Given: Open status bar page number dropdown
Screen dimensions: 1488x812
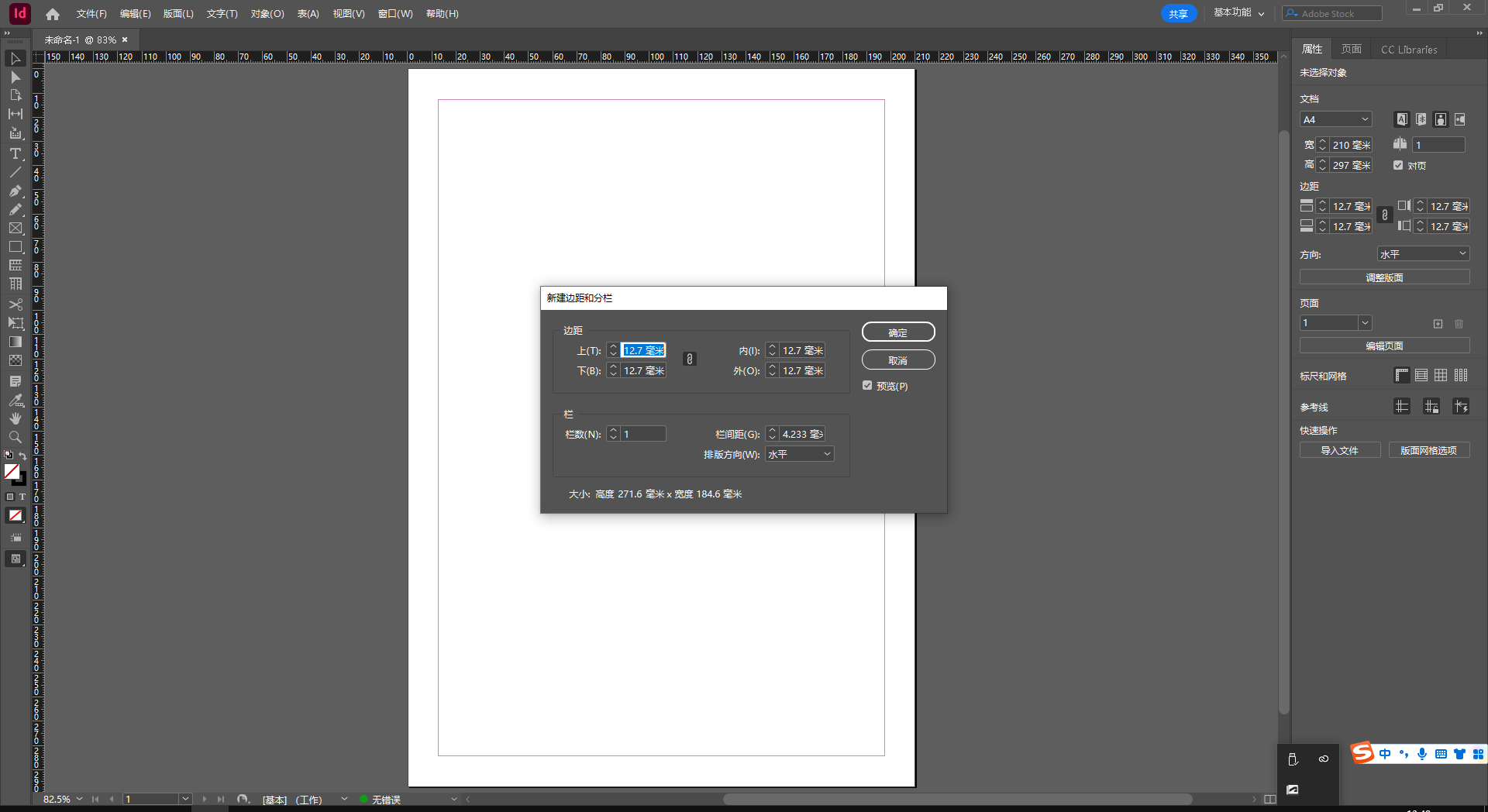Looking at the screenshot, I should click(x=185, y=799).
